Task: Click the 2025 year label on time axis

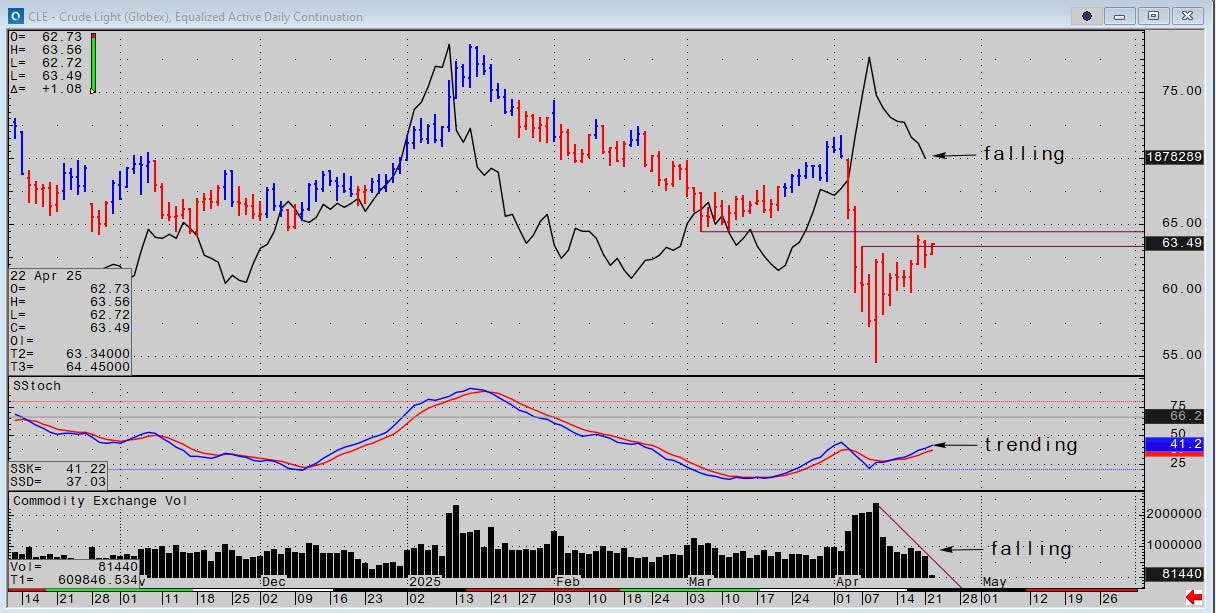Action: point(426,581)
